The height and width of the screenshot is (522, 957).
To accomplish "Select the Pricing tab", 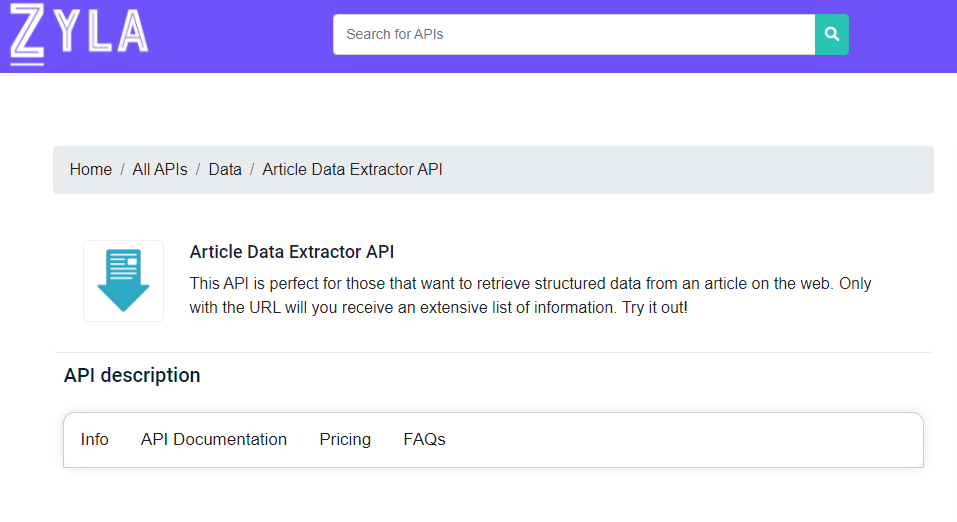I will (345, 440).
